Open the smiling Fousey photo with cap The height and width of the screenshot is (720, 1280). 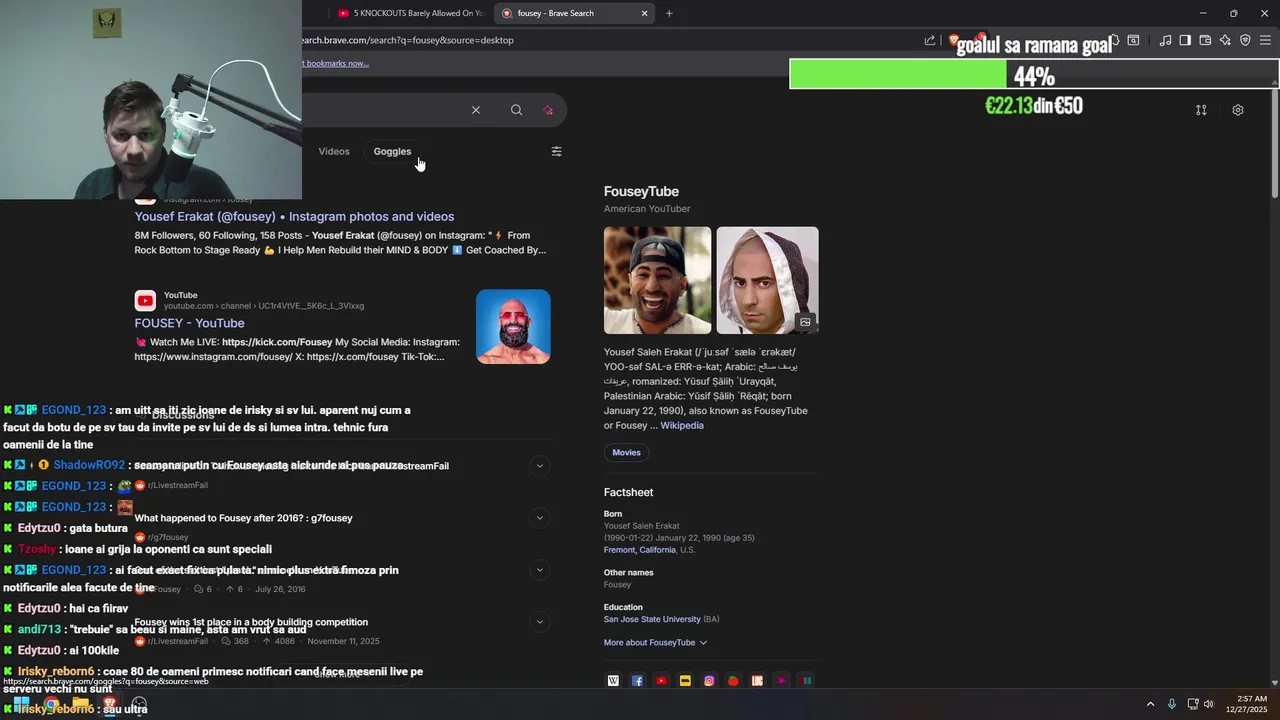point(658,281)
